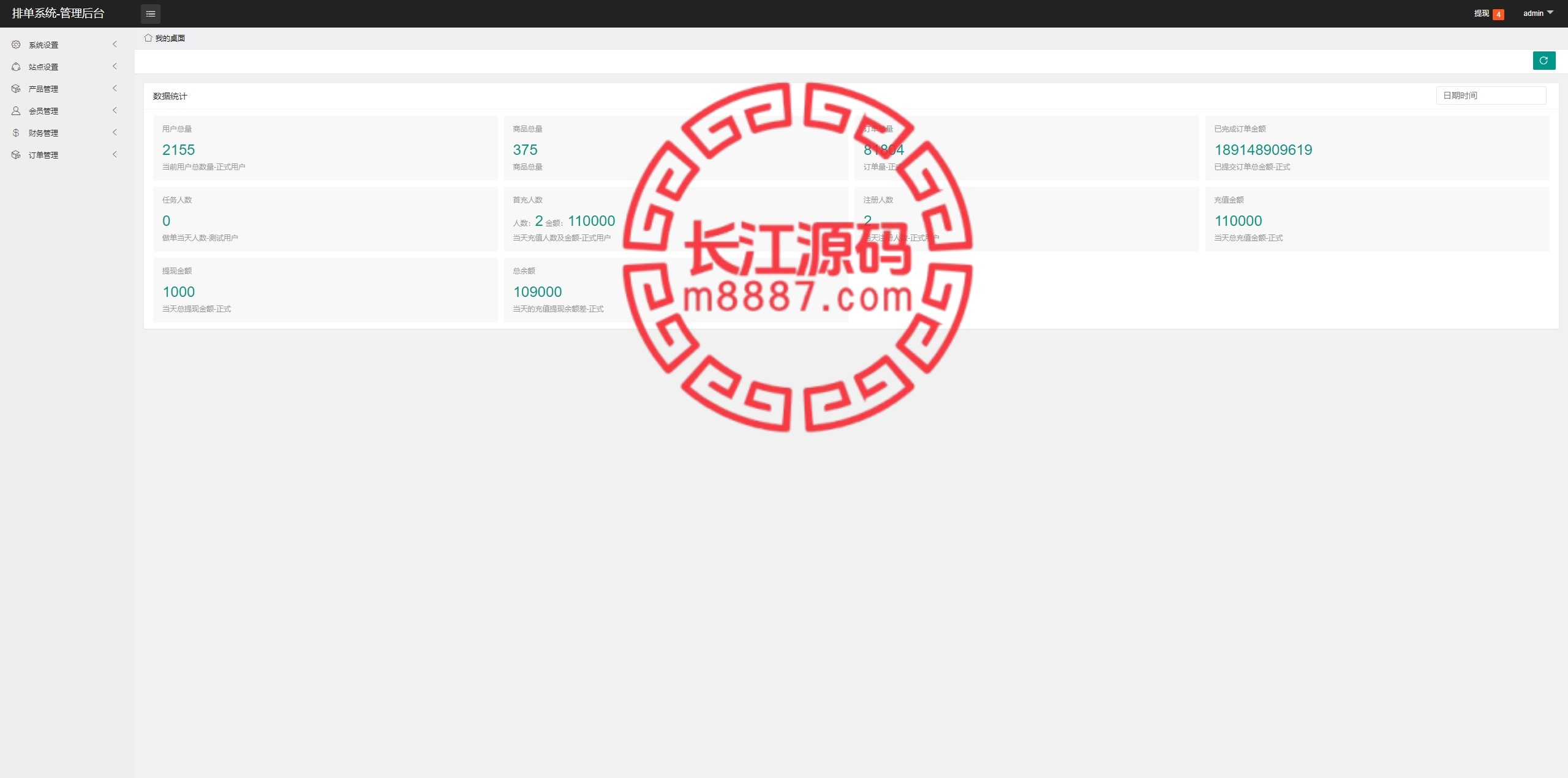Click the 充值金额 value 110000

click(x=1238, y=221)
